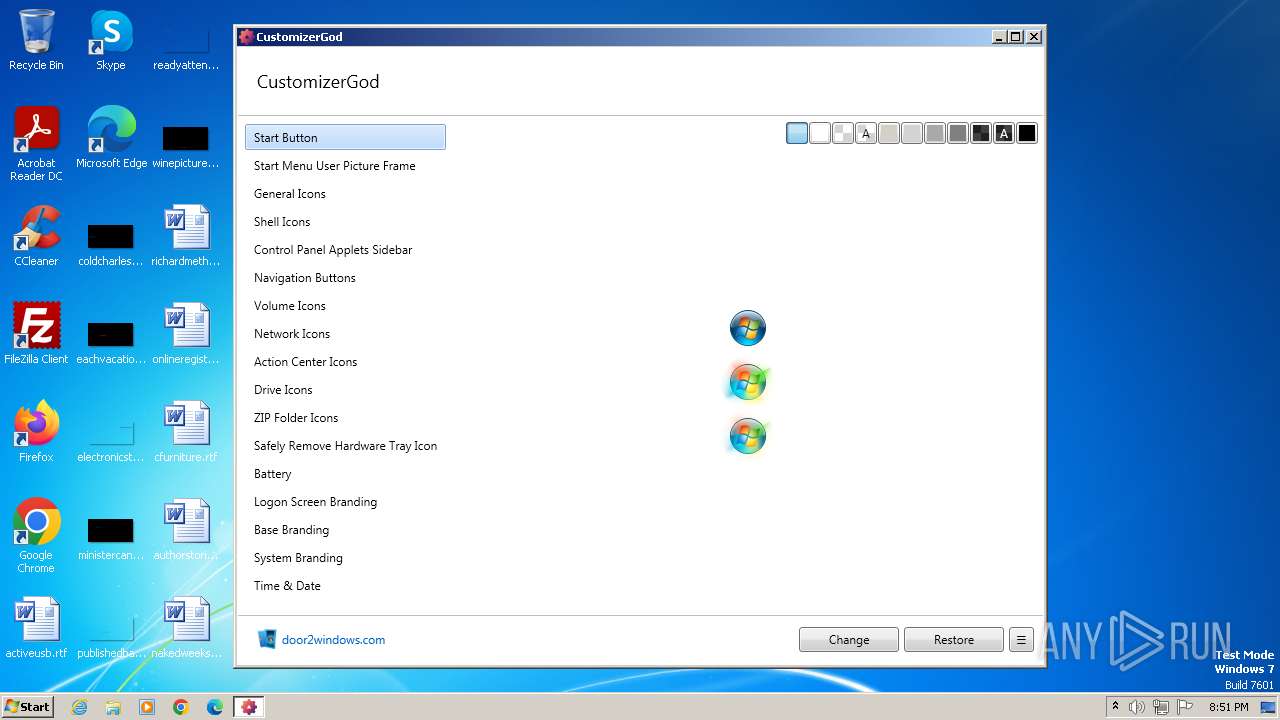Click the Firefox desktop shortcut
This screenshot has width=1280, height=720.
click(x=36, y=432)
